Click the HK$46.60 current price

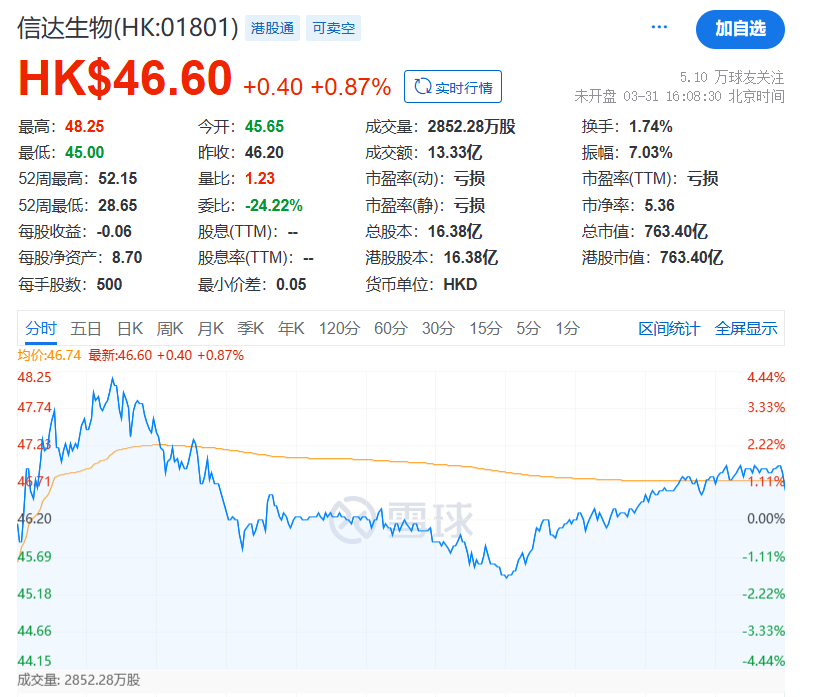125,79
